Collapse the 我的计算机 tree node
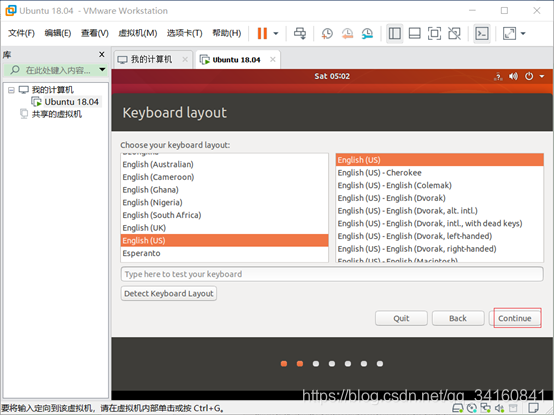 click(11, 90)
